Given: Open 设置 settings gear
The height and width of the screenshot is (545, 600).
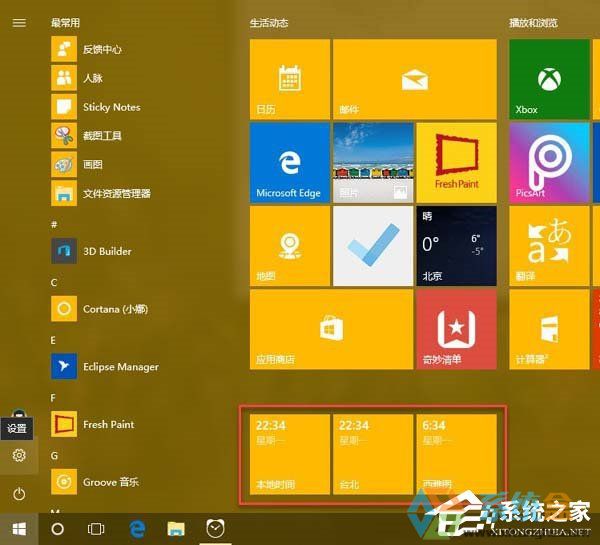Looking at the screenshot, I should 19,455.
